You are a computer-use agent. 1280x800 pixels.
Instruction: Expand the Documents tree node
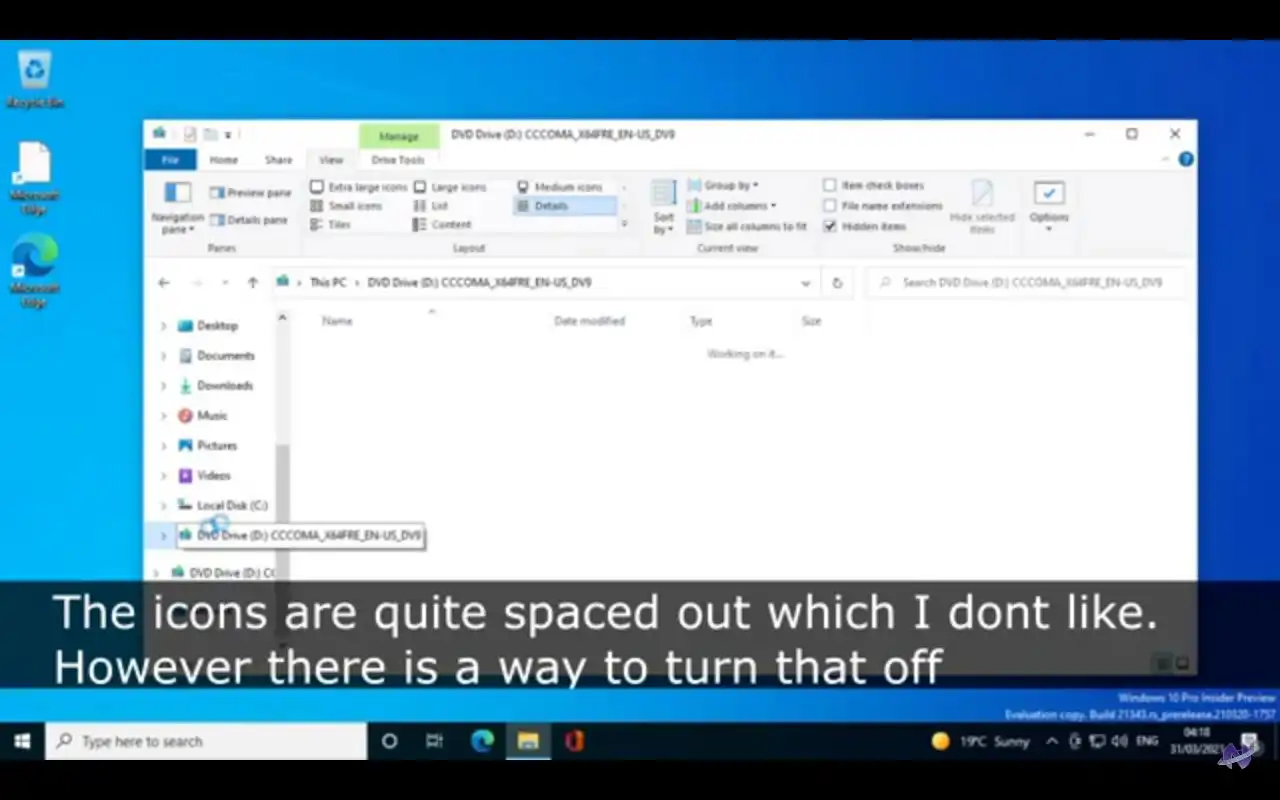(164, 356)
